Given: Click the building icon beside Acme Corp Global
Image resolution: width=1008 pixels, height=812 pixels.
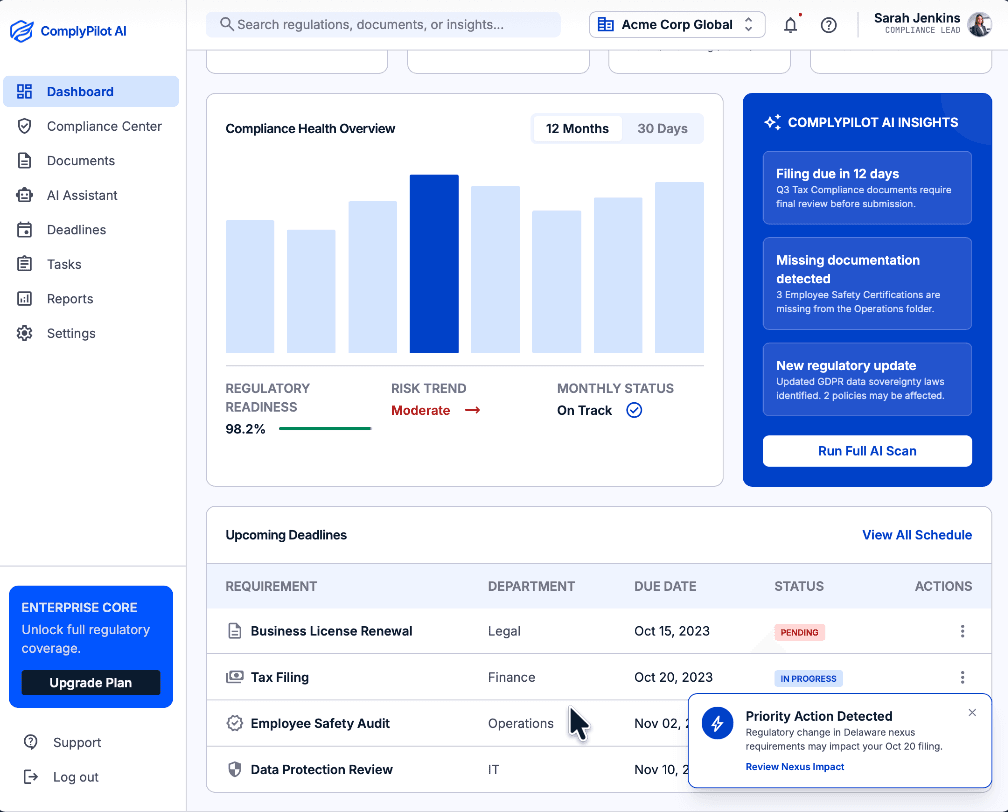Looking at the screenshot, I should point(606,24).
